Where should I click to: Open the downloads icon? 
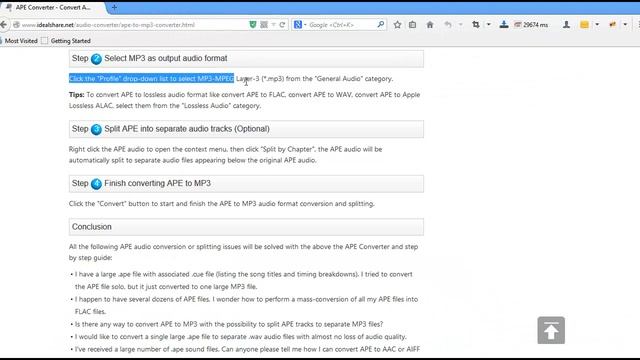[x=504, y=25]
